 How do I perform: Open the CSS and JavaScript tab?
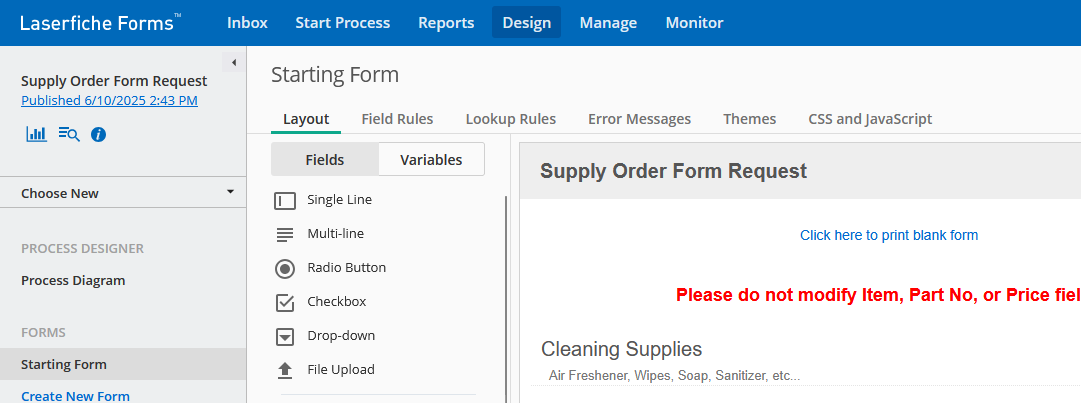(870, 118)
